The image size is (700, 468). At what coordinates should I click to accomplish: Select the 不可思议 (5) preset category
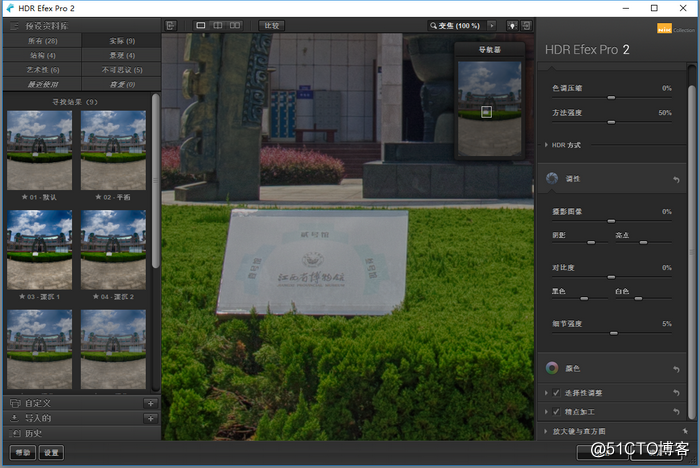(x=122, y=70)
